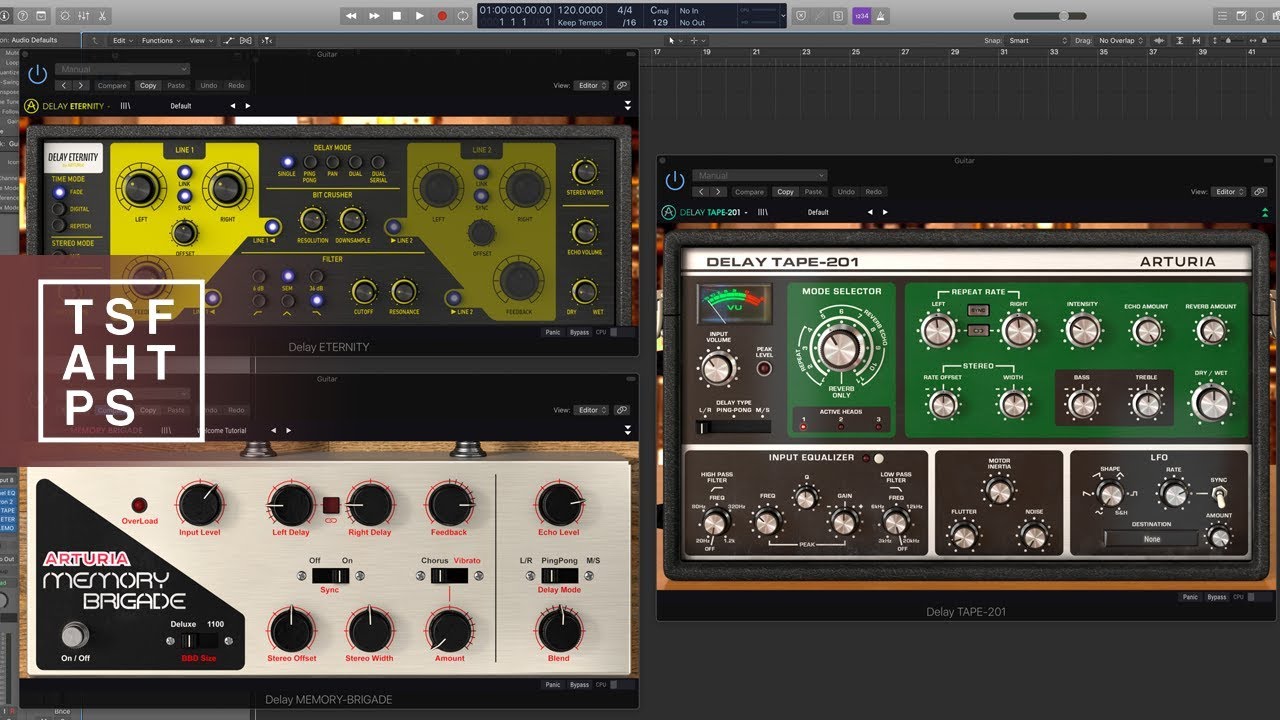The image size is (1280, 720).
Task: Open the View Editor dropdown in Delay Eternity
Action: [x=591, y=86]
